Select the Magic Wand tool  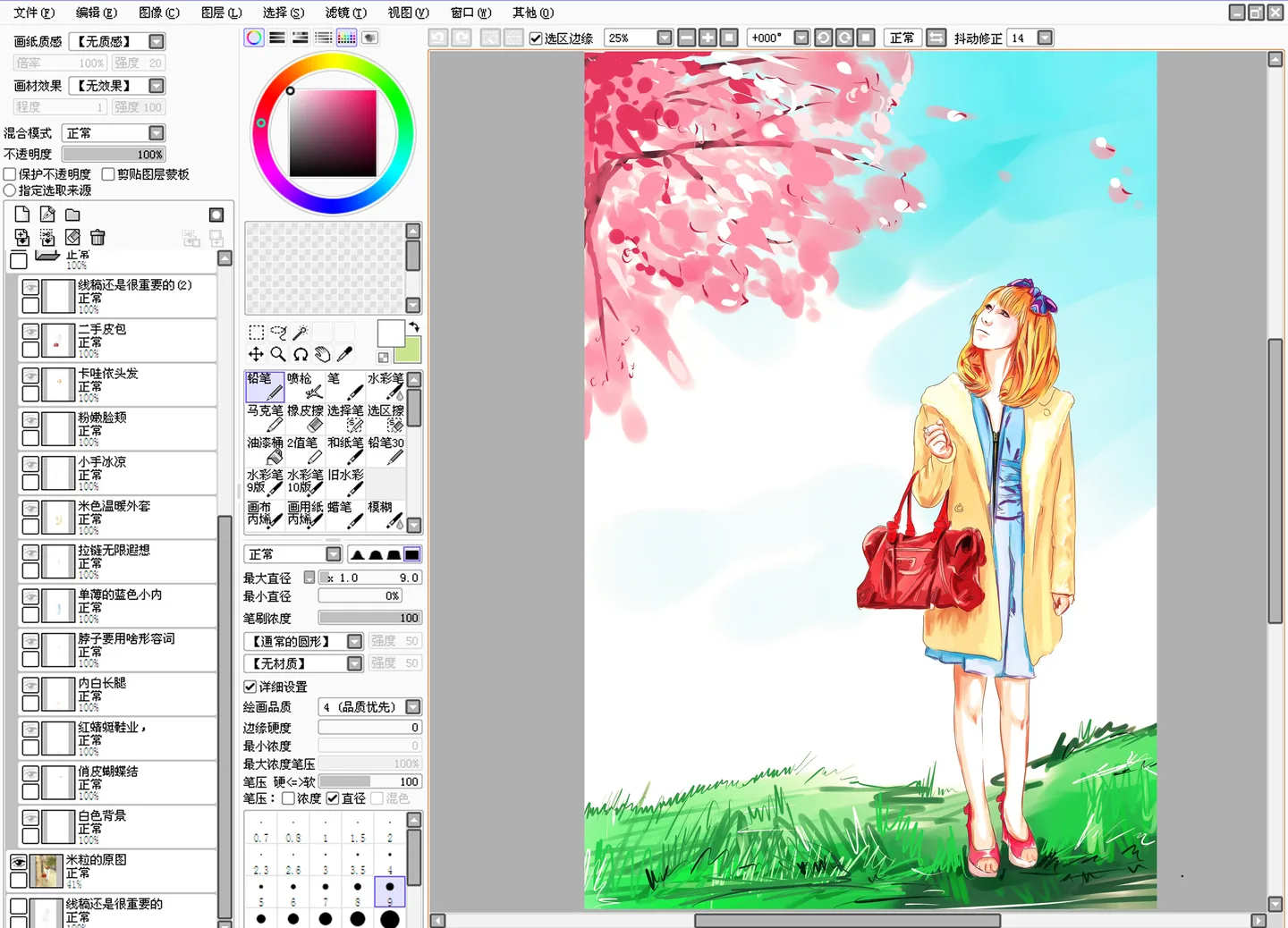click(x=301, y=333)
